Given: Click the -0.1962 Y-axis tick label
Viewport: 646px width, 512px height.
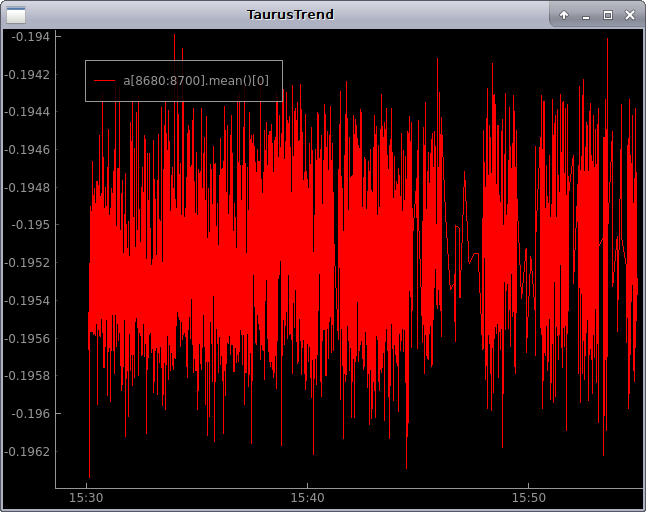Looking at the screenshot, I should (30, 451).
